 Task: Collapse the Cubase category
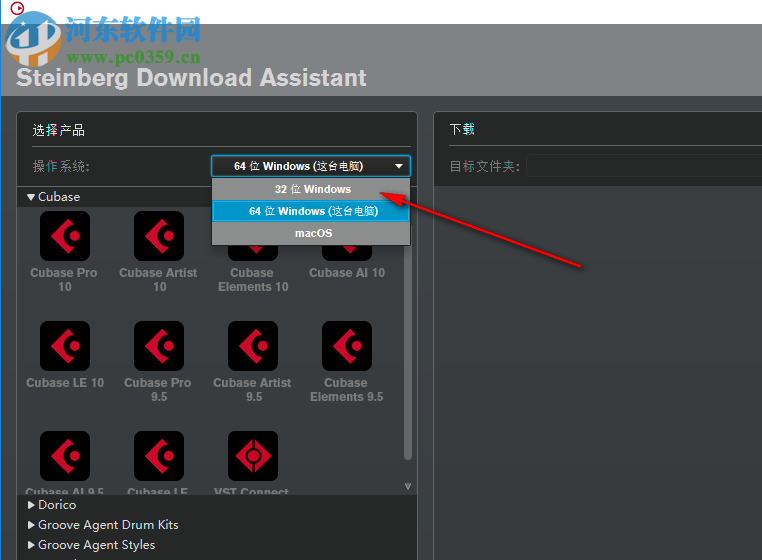pyautogui.click(x=31, y=197)
